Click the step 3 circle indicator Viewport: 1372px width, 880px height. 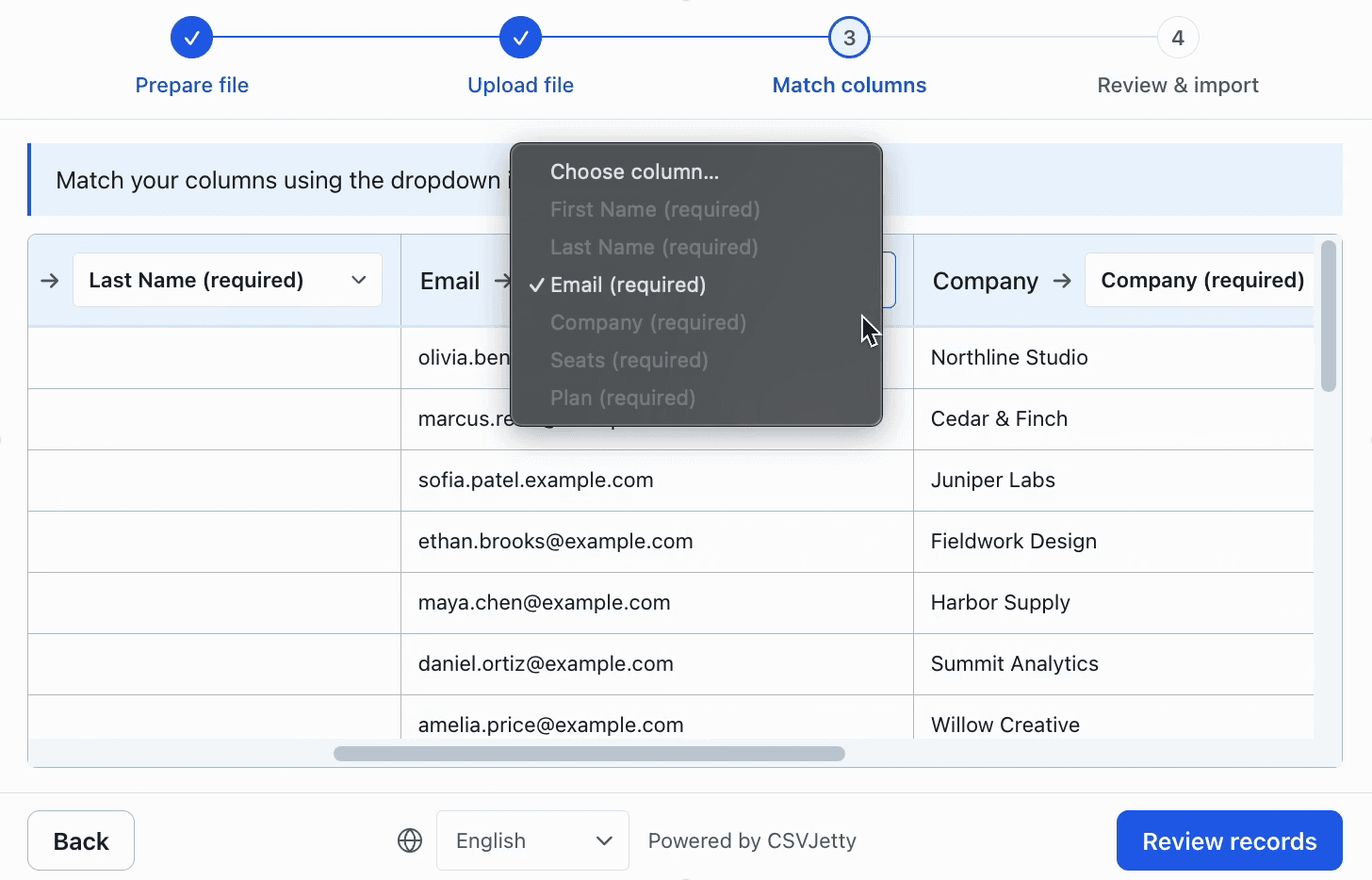849,38
